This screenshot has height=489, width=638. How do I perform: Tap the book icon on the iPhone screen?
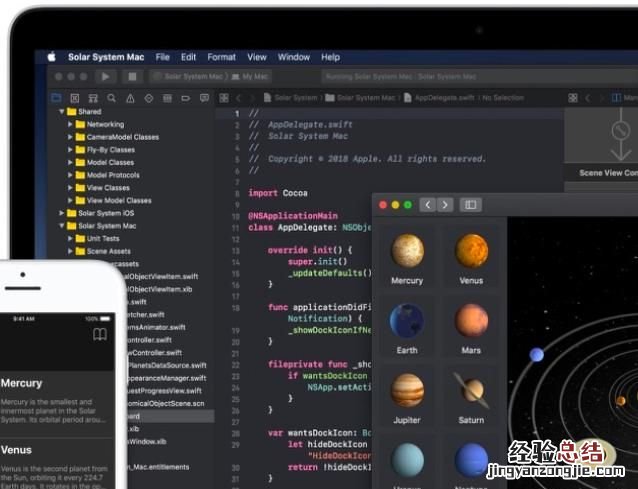[99, 335]
